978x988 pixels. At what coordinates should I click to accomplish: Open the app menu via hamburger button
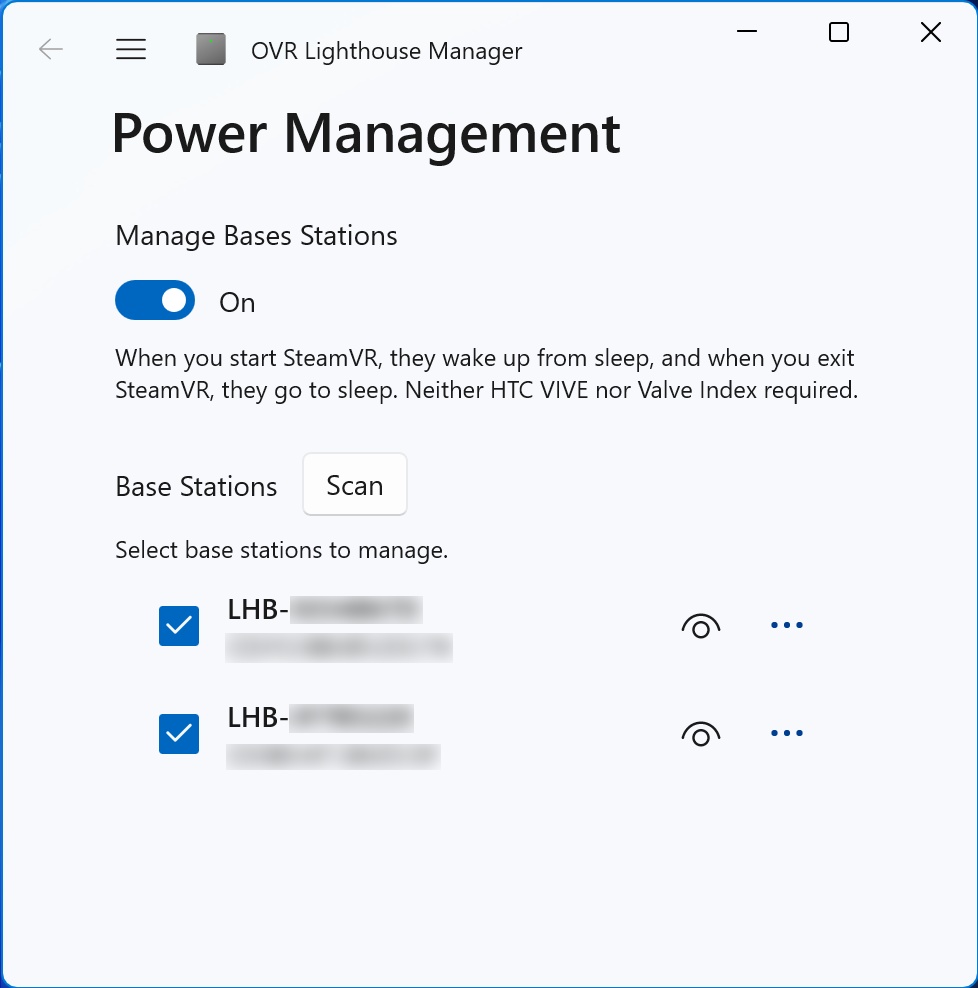point(130,49)
